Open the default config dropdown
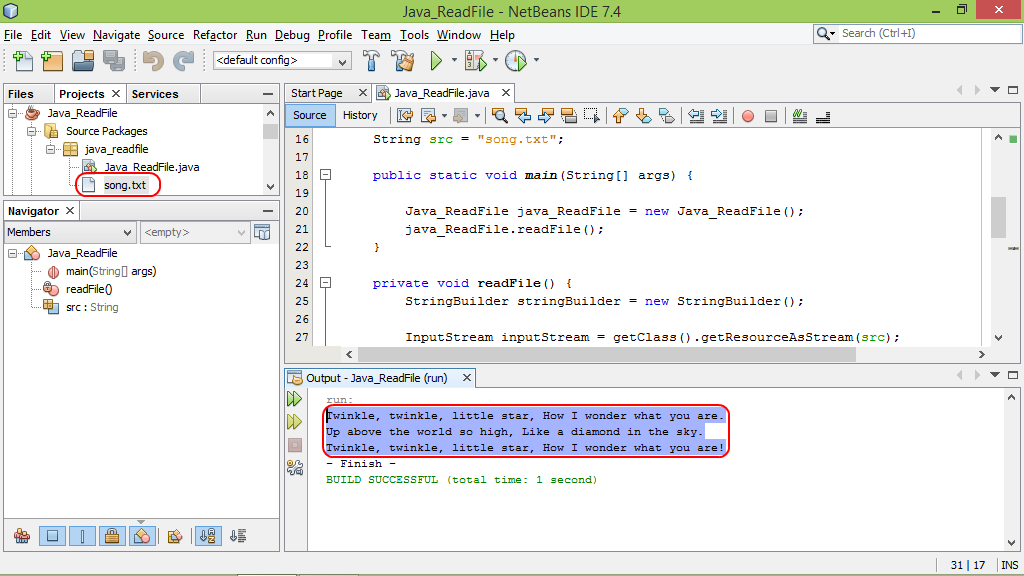This screenshot has height=576, width=1024. click(282, 60)
